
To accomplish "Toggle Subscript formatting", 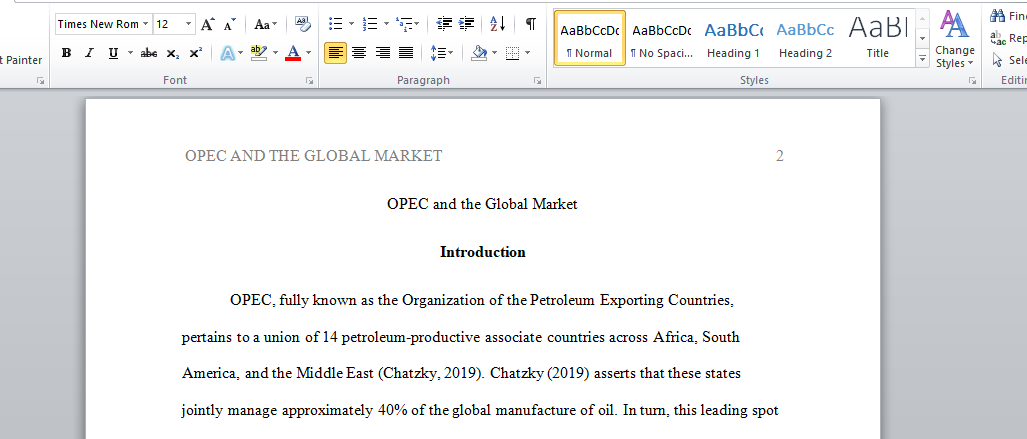I will pyautogui.click(x=172, y=53).
